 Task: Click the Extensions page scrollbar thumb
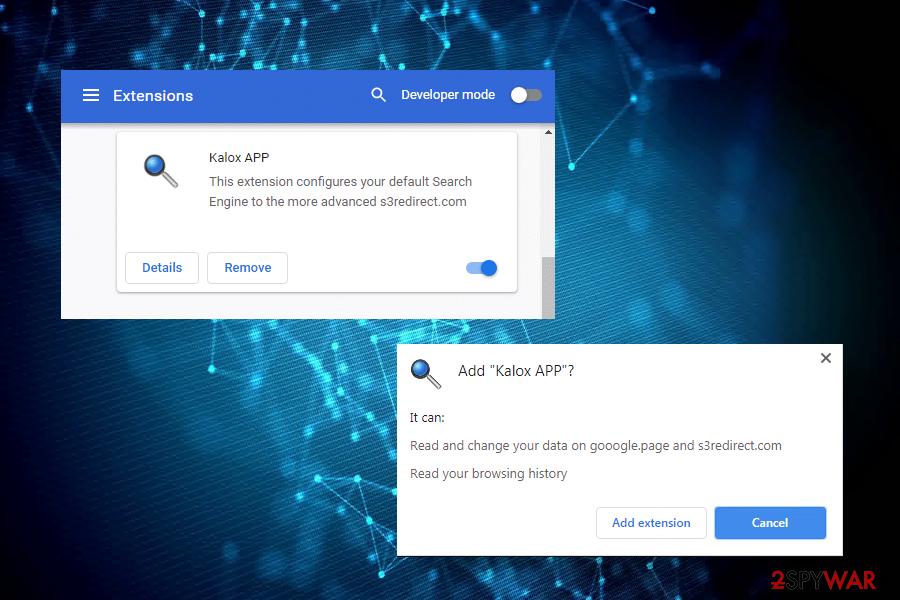click(548, 287)
